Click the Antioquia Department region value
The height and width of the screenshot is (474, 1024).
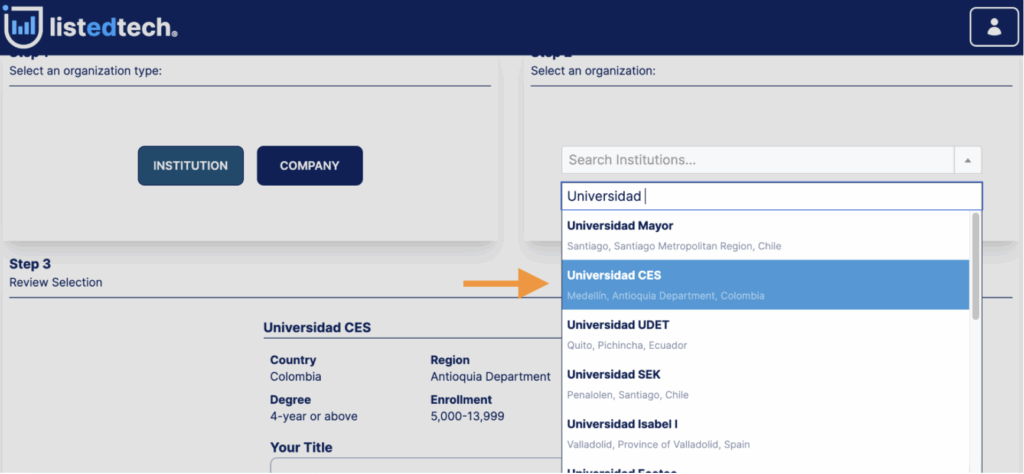[x=490, y=377]
